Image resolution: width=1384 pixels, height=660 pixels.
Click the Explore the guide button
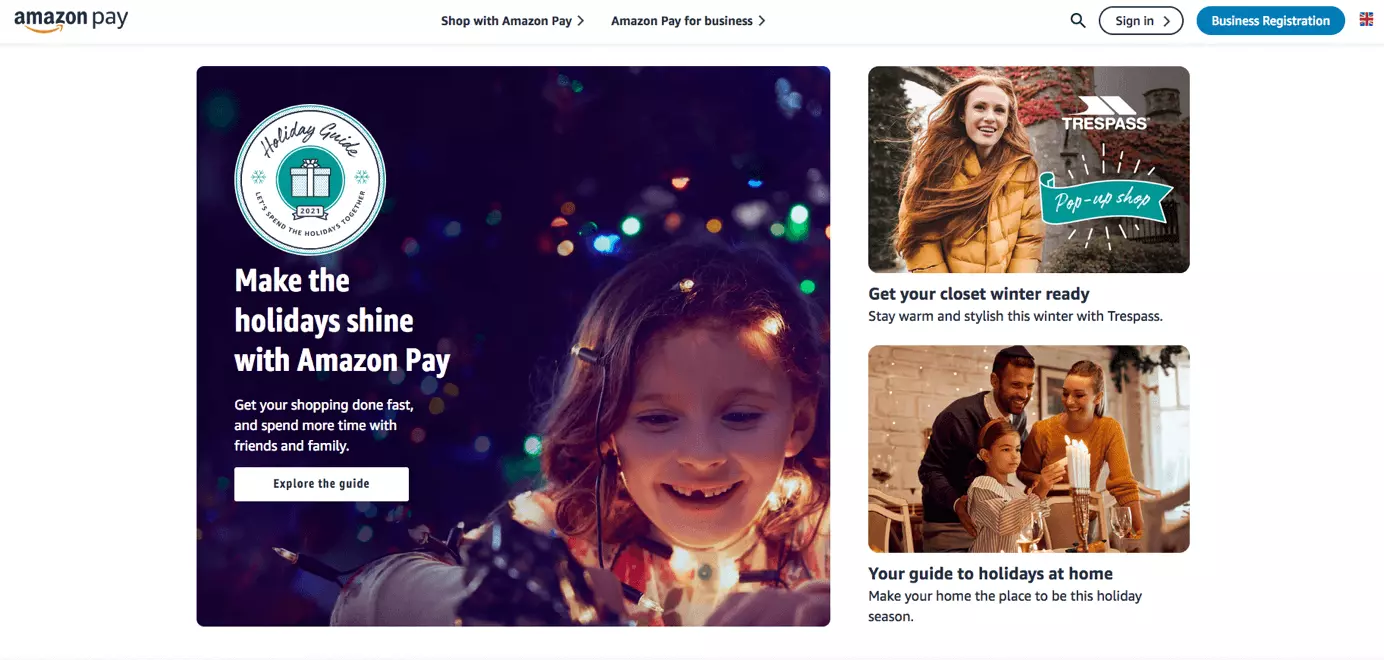coord(321,484)
